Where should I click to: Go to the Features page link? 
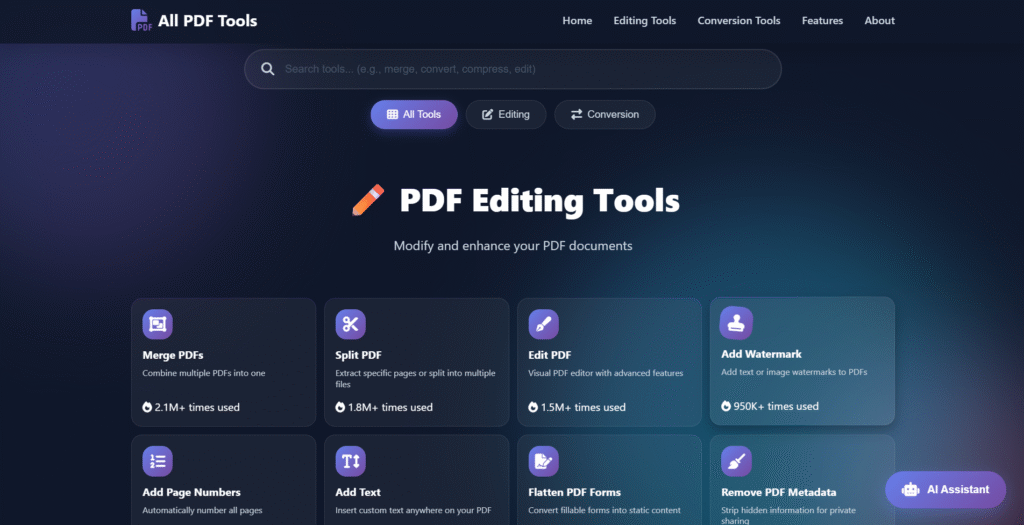[822, 21]
